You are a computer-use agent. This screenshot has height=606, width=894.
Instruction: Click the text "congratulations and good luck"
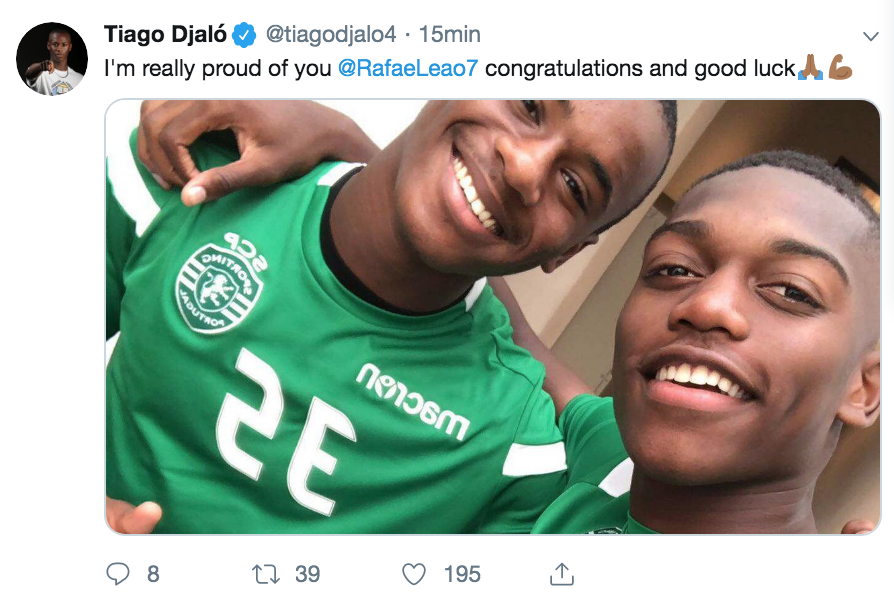(640, 69)
